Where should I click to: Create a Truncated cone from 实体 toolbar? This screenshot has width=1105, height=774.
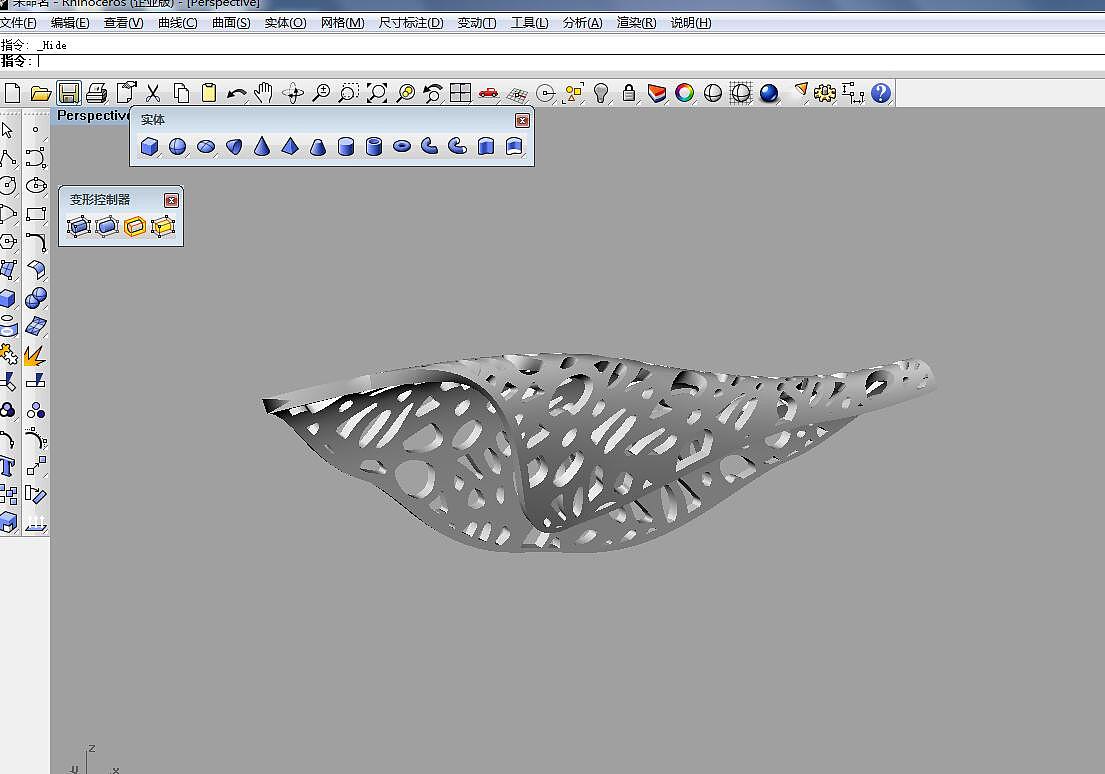click(318, 147)
